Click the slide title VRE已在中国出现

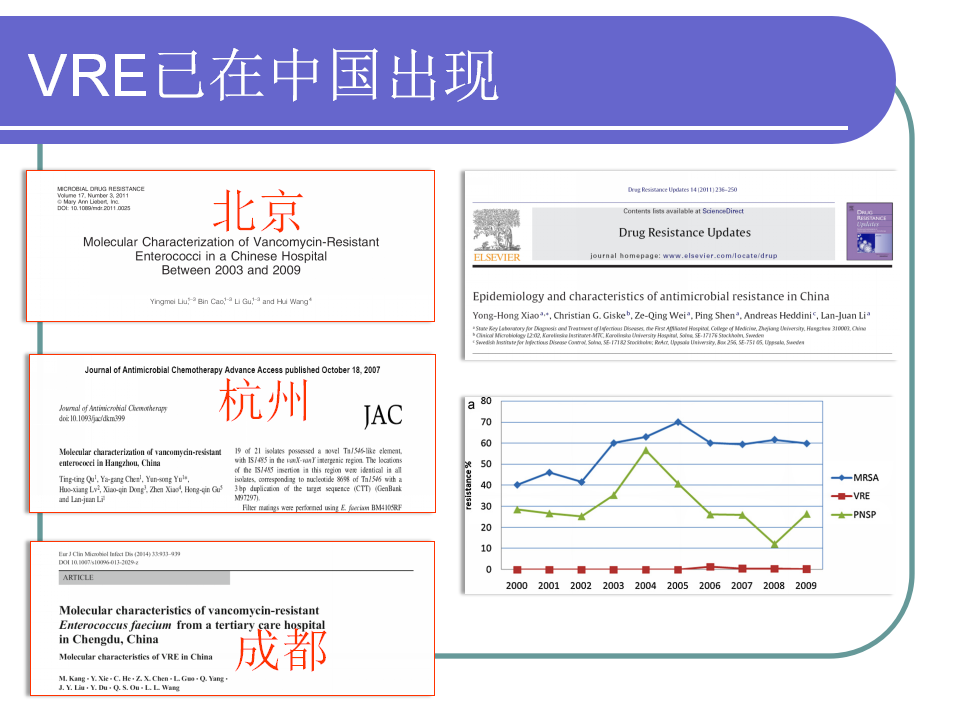point(262,76)
